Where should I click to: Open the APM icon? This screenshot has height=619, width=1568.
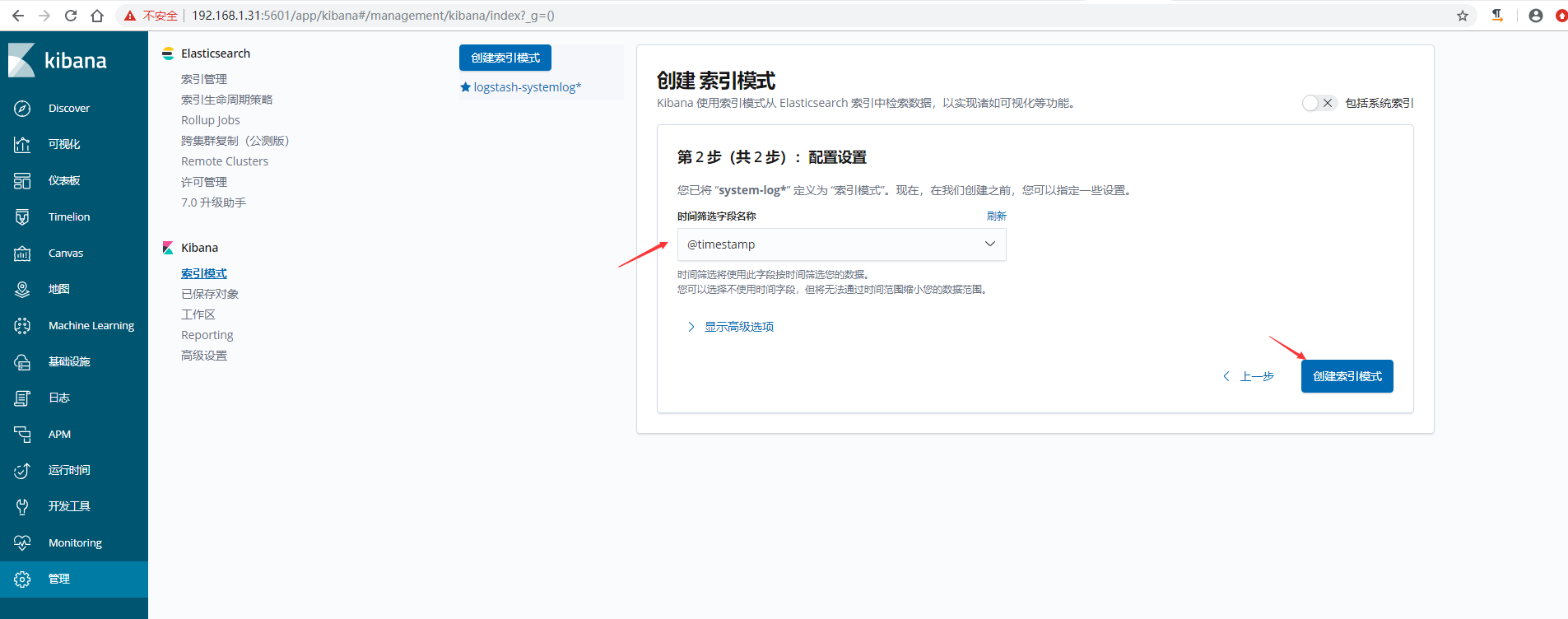click(x=22, y=435)
